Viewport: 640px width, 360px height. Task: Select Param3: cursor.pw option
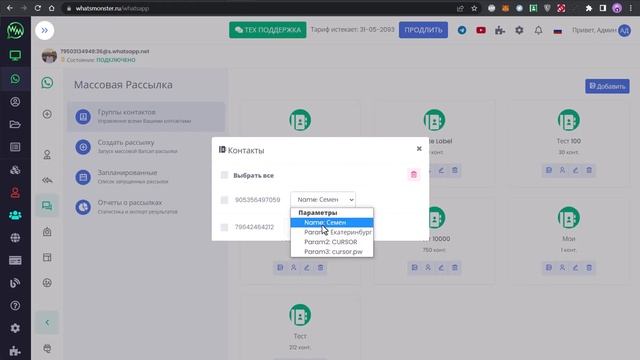[332, 252]
